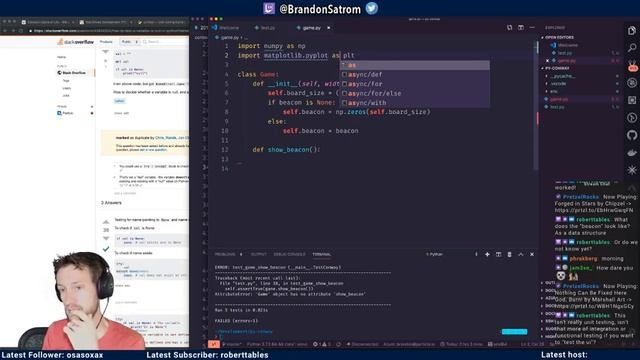
Task: Click the orange remote indicator in status bar
Action: (x=213, y=344)
